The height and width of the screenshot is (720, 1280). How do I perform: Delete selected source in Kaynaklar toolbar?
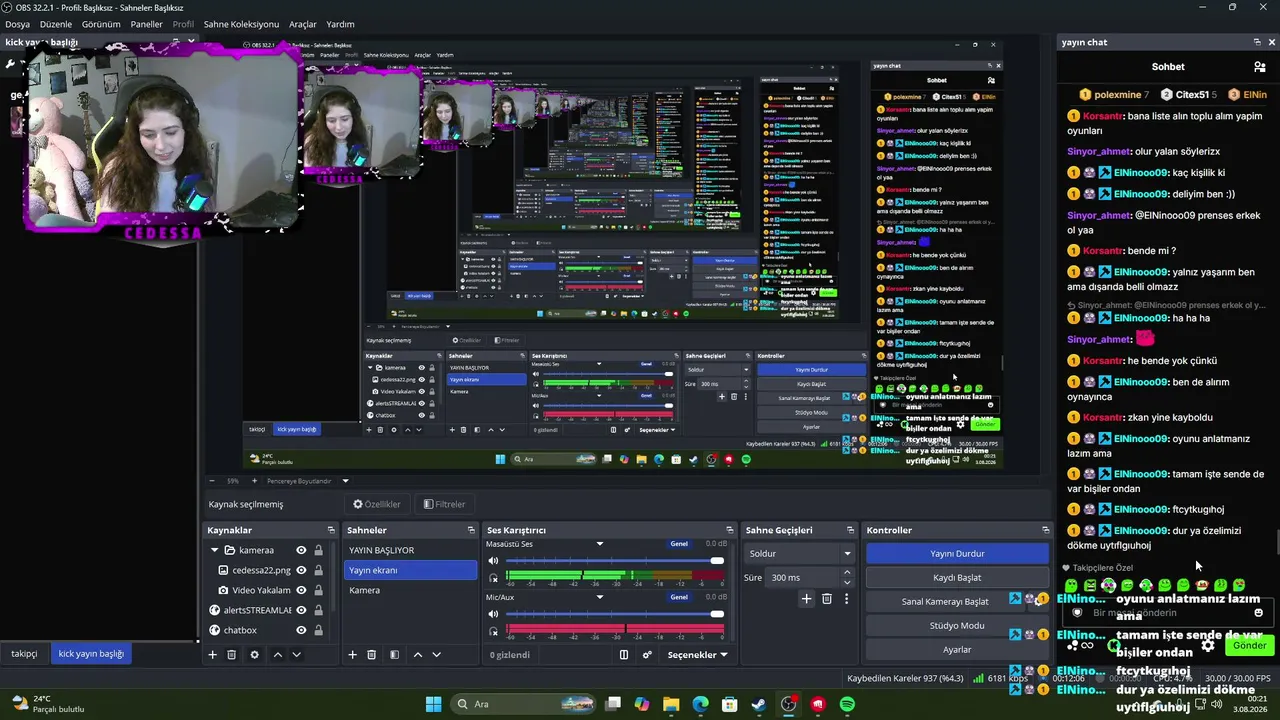tap(231, 655)
